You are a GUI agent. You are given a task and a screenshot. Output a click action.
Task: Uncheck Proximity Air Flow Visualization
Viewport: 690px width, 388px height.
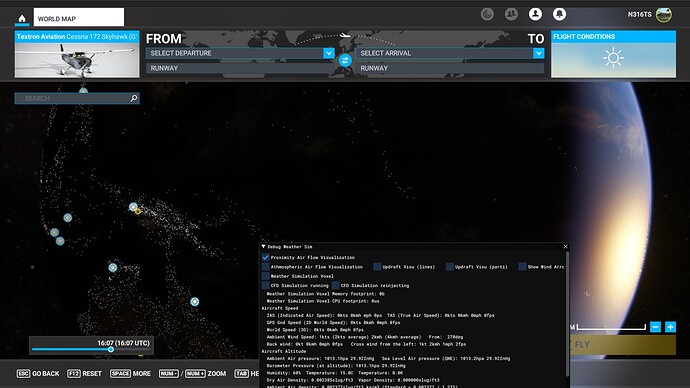coord(265,257)
